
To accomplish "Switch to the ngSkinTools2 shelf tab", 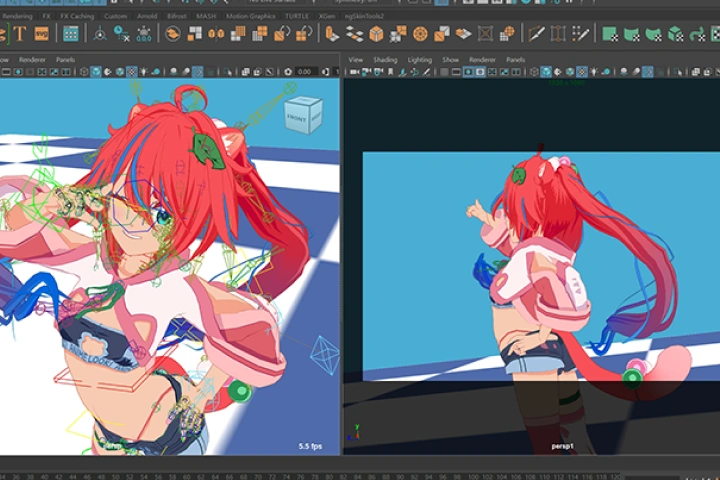I will [x=364, y=16].
